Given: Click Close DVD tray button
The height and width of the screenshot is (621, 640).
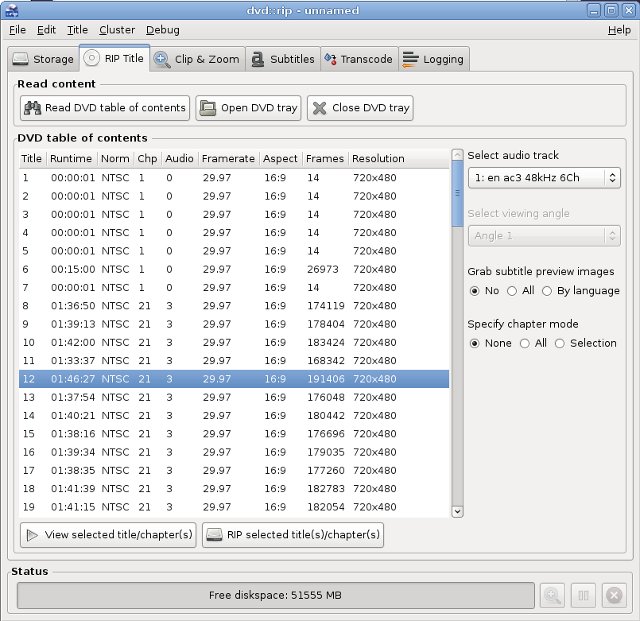Looking at the screenshot, I should 360,108.
